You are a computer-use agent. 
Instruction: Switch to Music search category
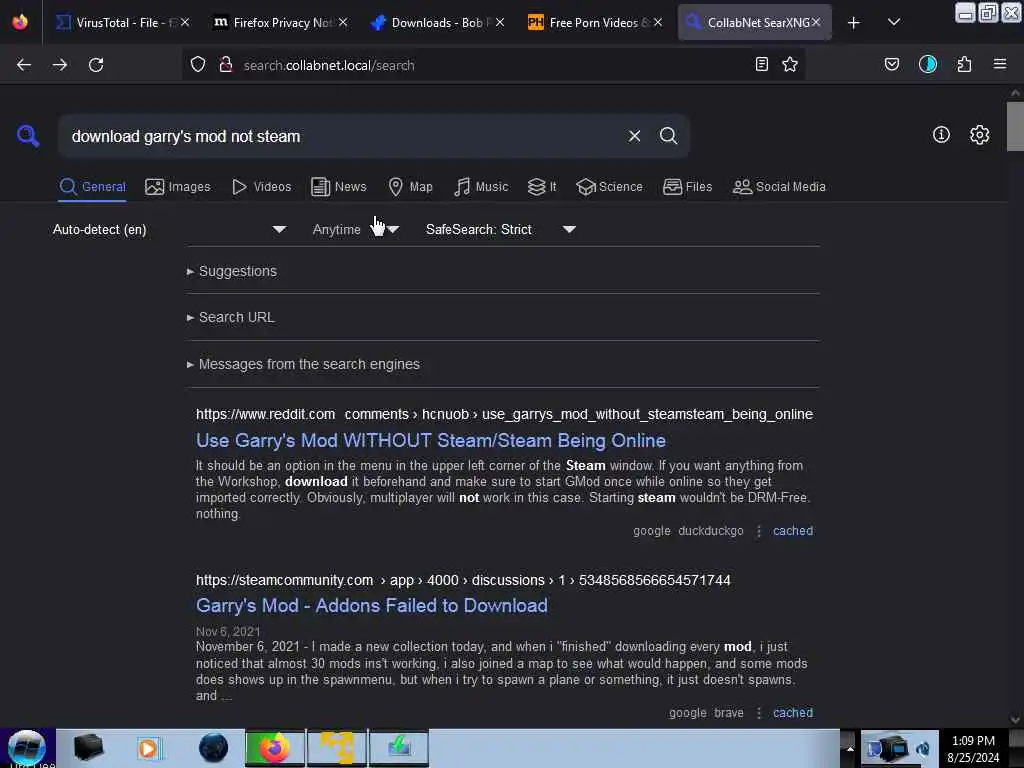pyautogui.click(x=481, y=187)
